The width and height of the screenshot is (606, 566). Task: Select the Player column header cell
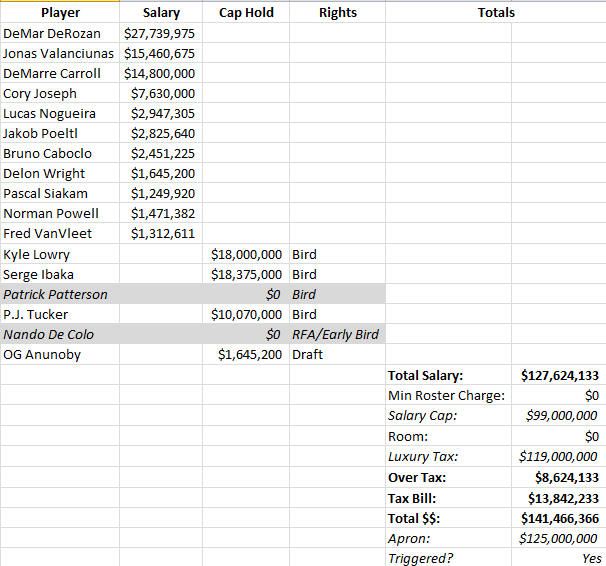(60, 13)
